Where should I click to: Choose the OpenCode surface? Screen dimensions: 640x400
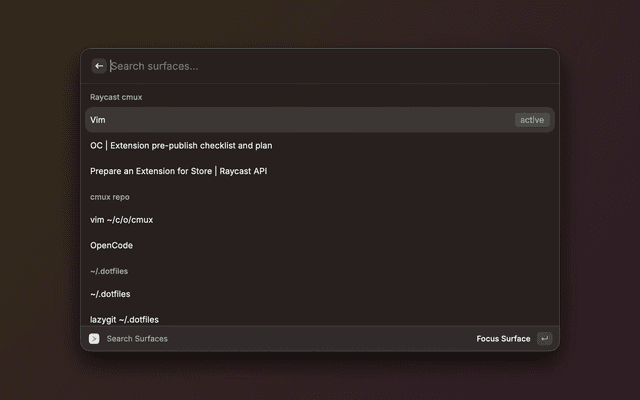(111, 245)
